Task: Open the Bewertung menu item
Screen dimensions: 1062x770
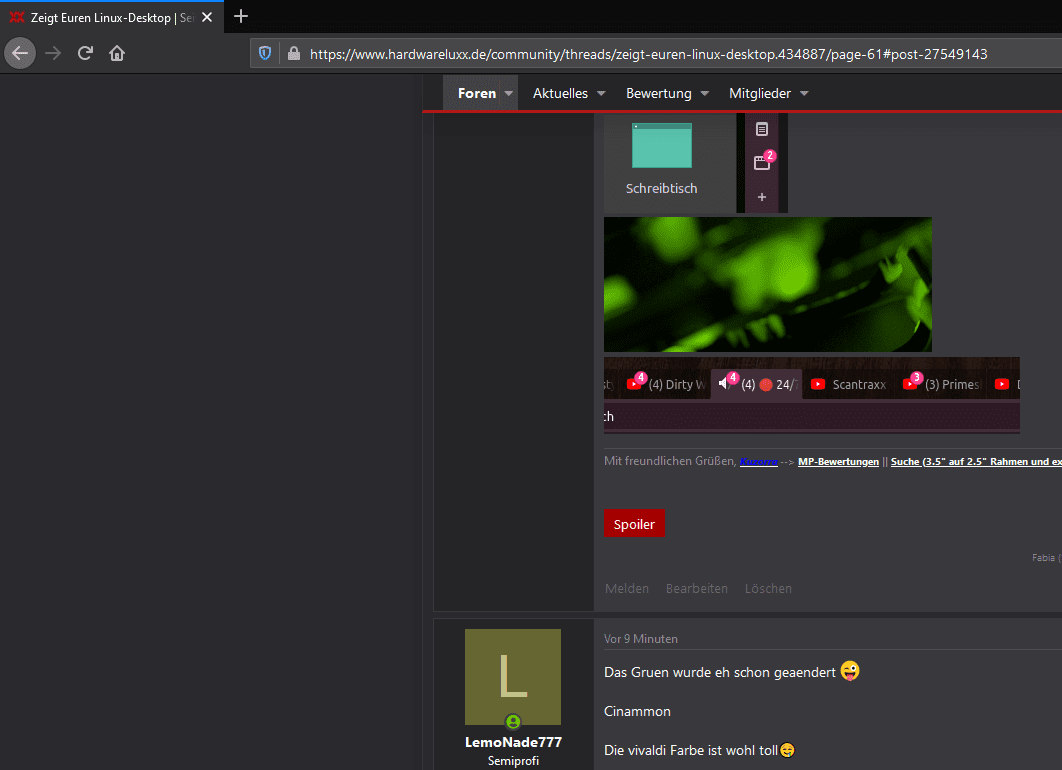Action: tap(658, 93)
